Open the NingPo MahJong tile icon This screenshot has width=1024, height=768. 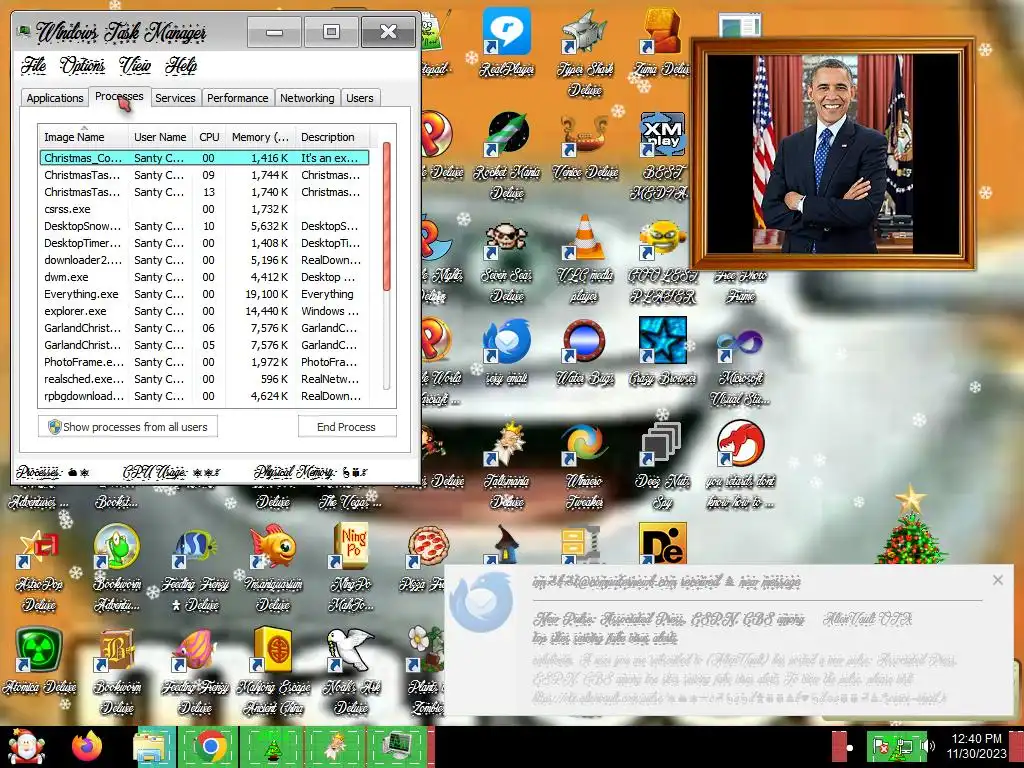[351, 567]
